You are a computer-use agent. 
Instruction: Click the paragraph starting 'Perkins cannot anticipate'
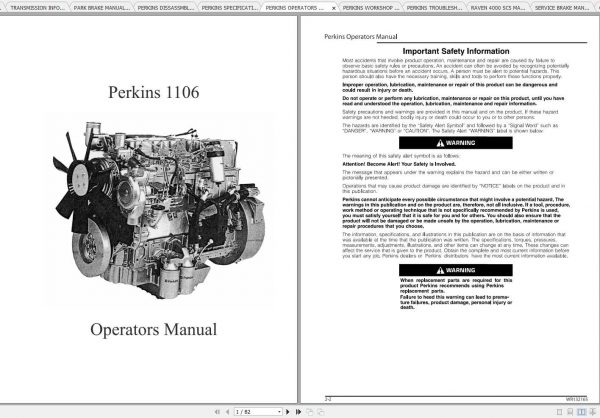pyautogui.click(x=456, y=213)
